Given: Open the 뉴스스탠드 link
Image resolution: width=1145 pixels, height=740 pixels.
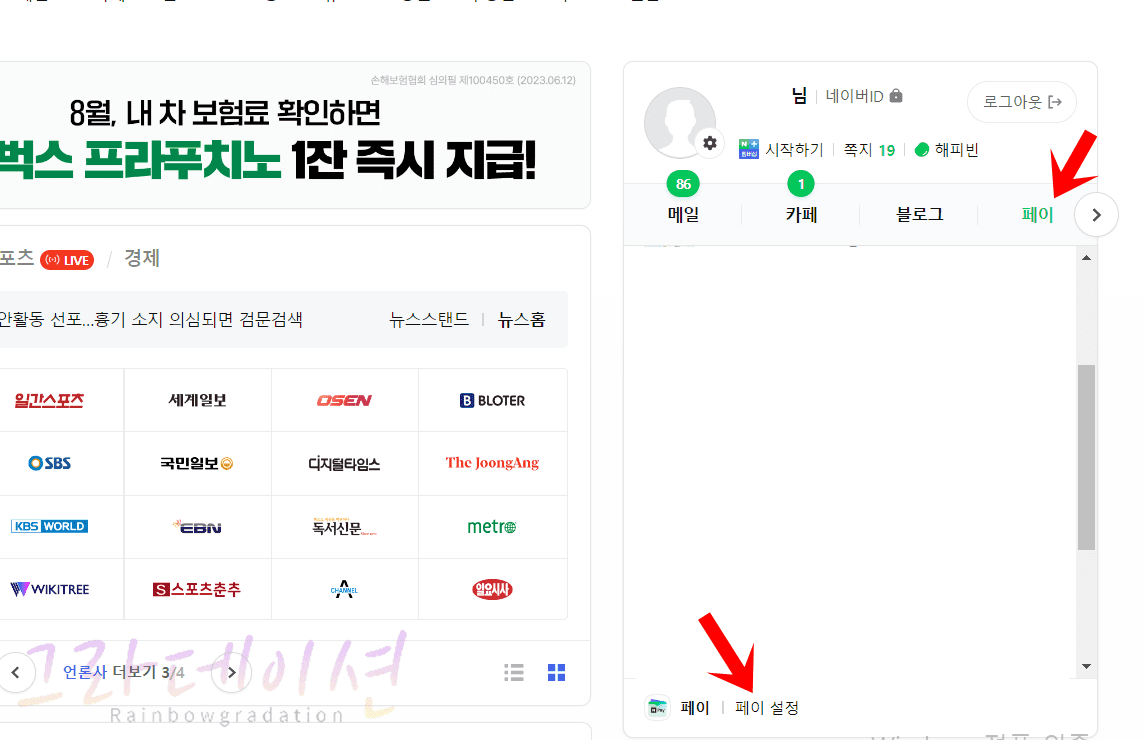Looking at the screenshot, I should click(x=429, y=319).
